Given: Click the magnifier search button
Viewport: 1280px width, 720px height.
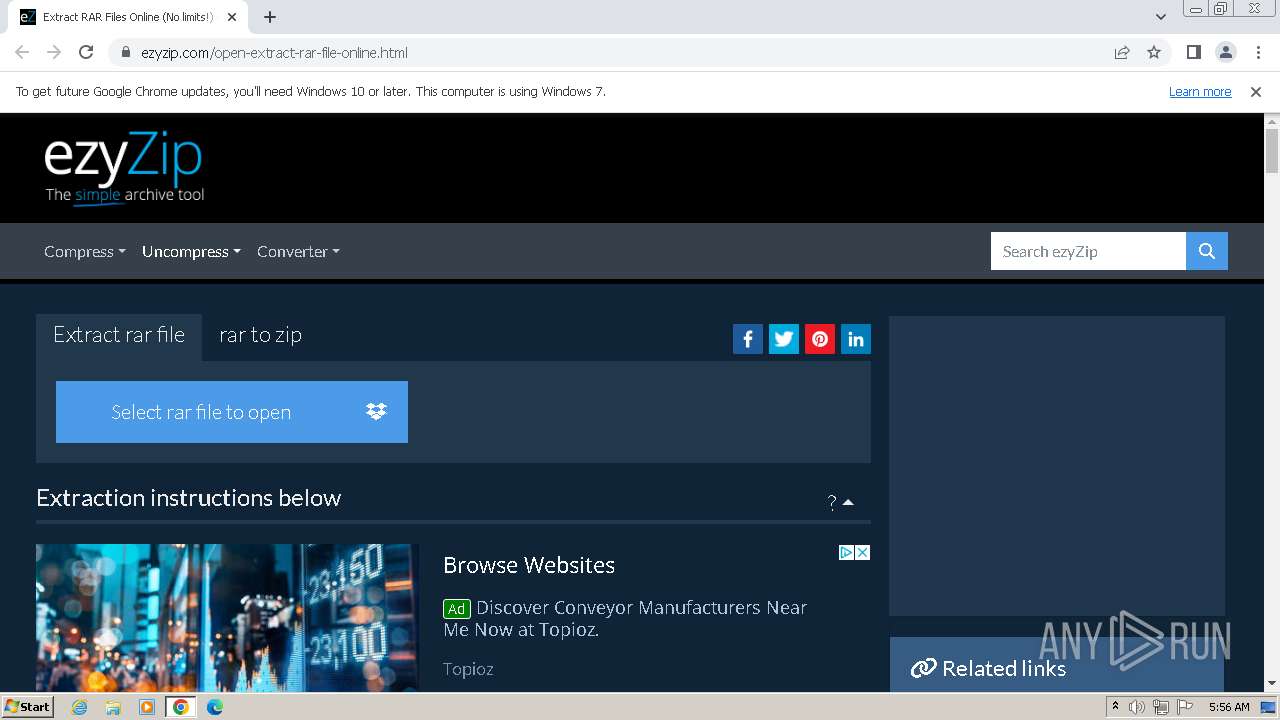Looking at the screenshot, I should 1207,251.
